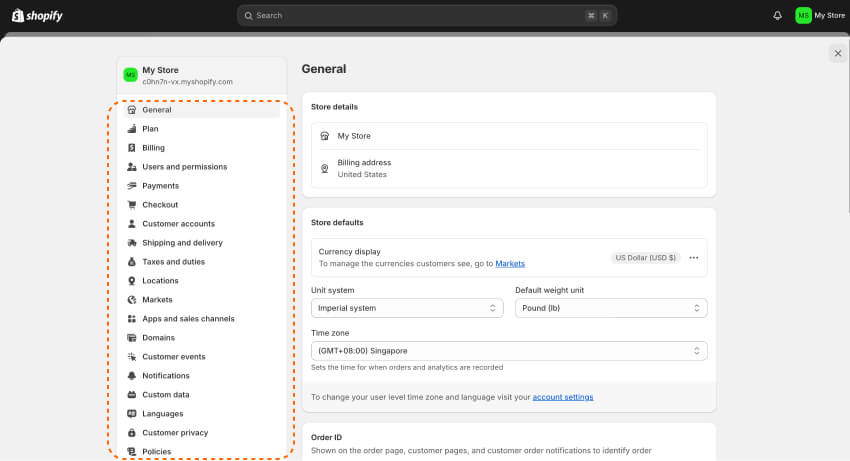The width and height of the screenshot is (850, 461).
Task: Click the Plan sidebar icon
Action: point(132,129)
